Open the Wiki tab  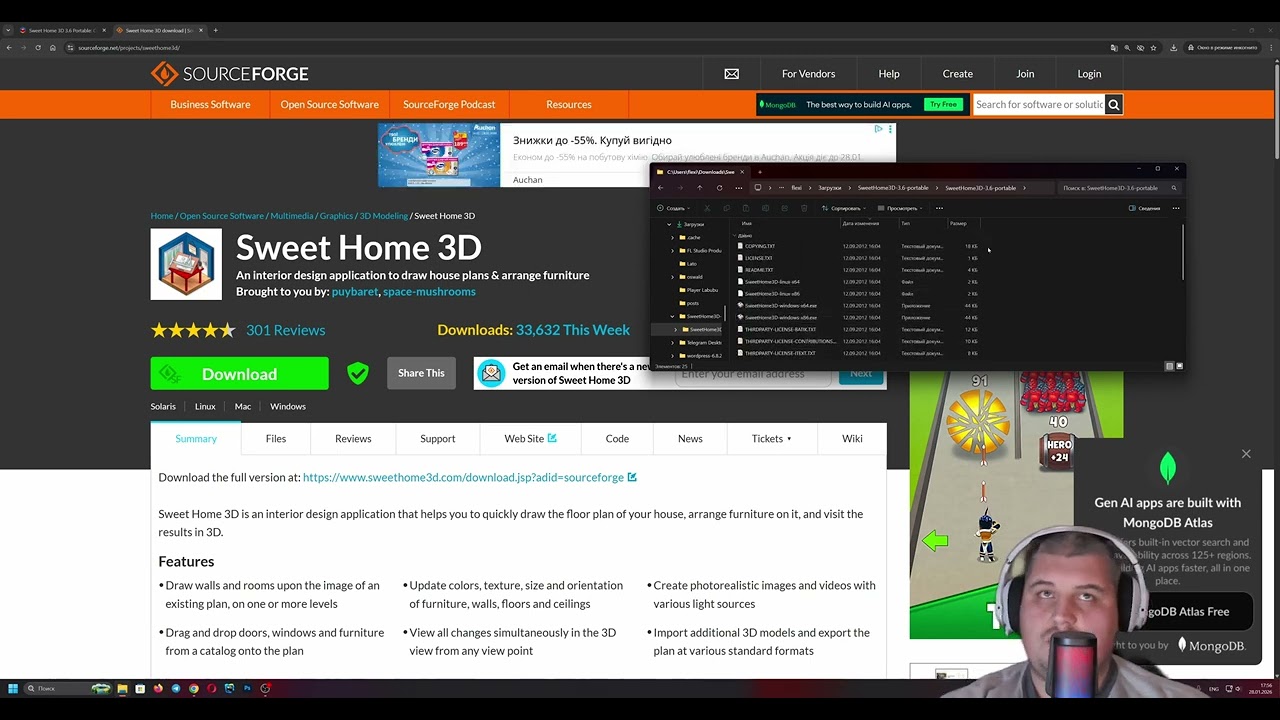[x=852, y=439]
